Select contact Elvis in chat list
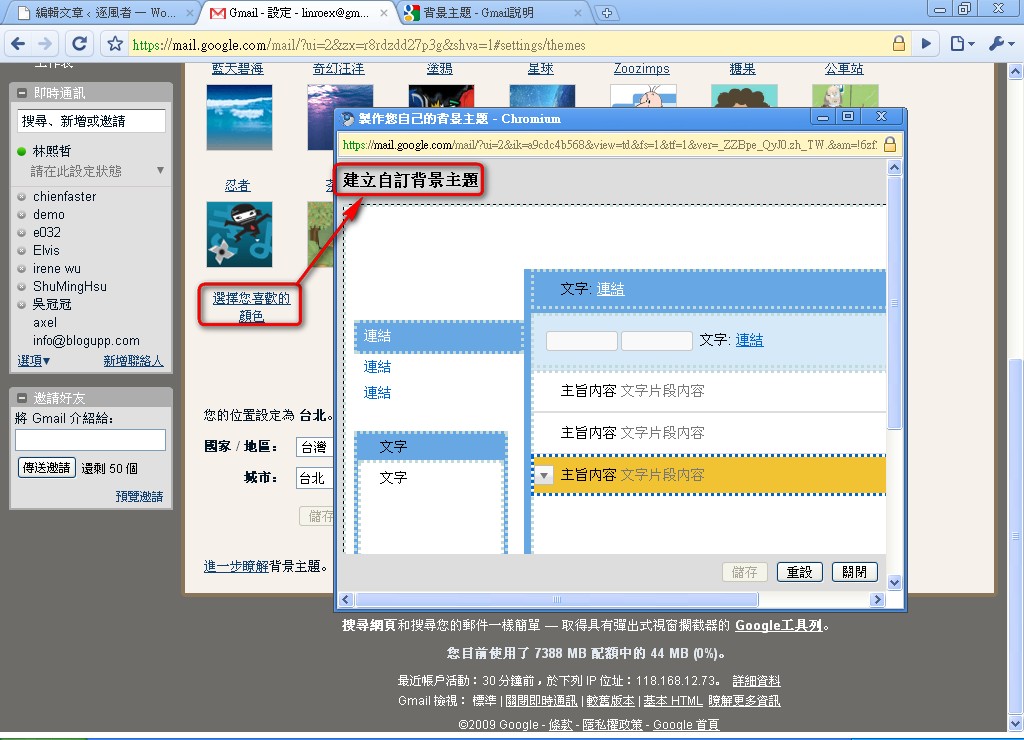The image size is (1024, 740). coord(46,251)
